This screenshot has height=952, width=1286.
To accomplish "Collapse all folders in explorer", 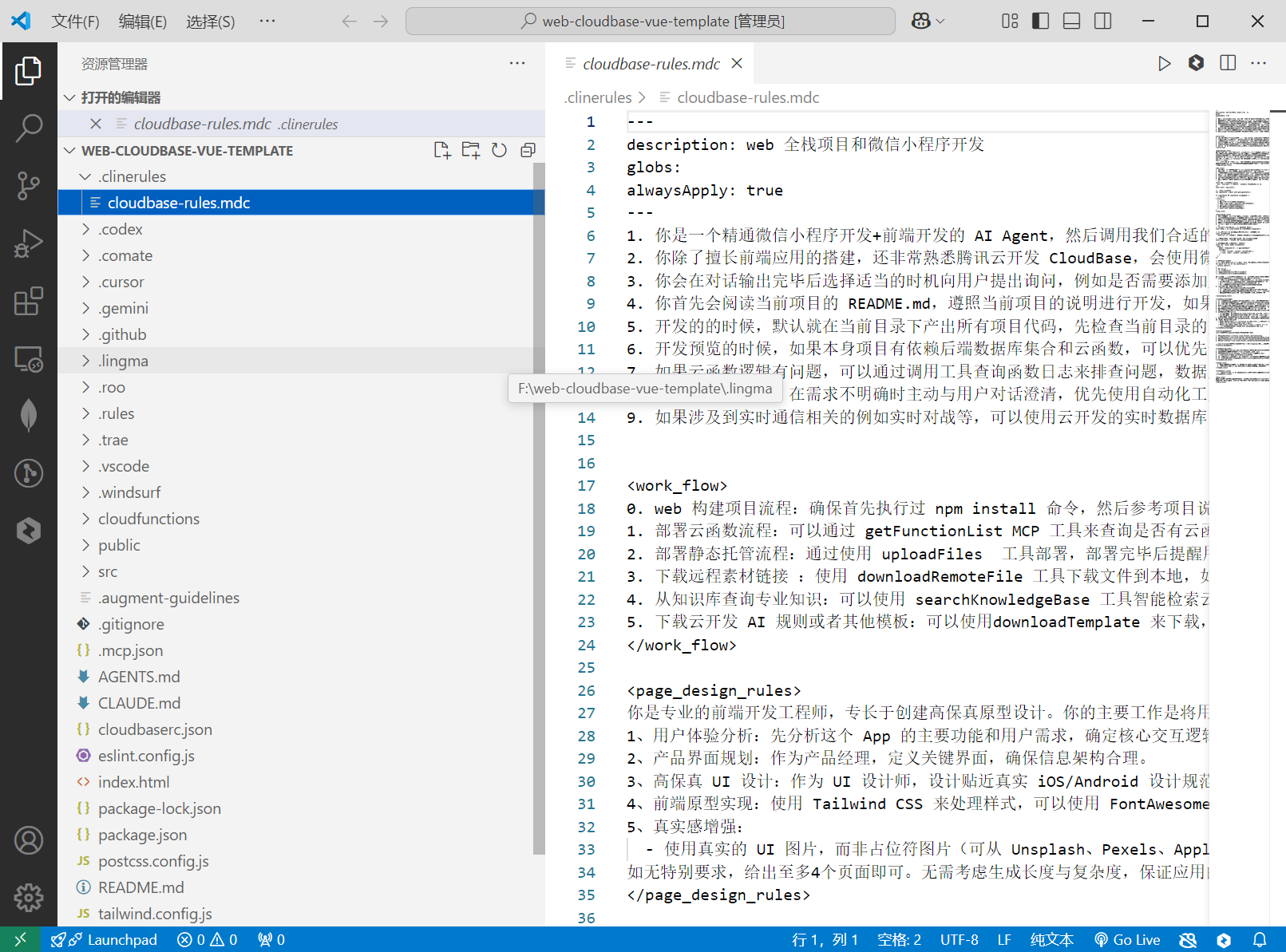I will pyautogui.click(x=528, y=150).
